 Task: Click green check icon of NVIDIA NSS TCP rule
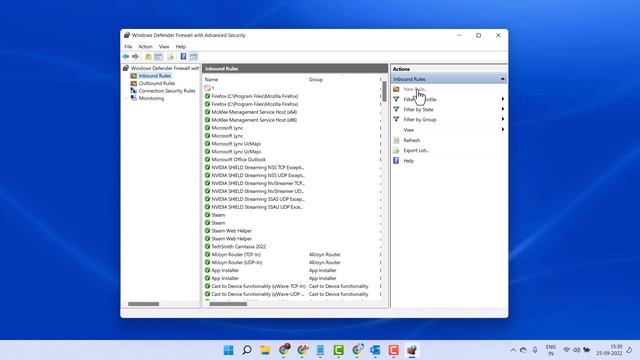click(207, 167)
